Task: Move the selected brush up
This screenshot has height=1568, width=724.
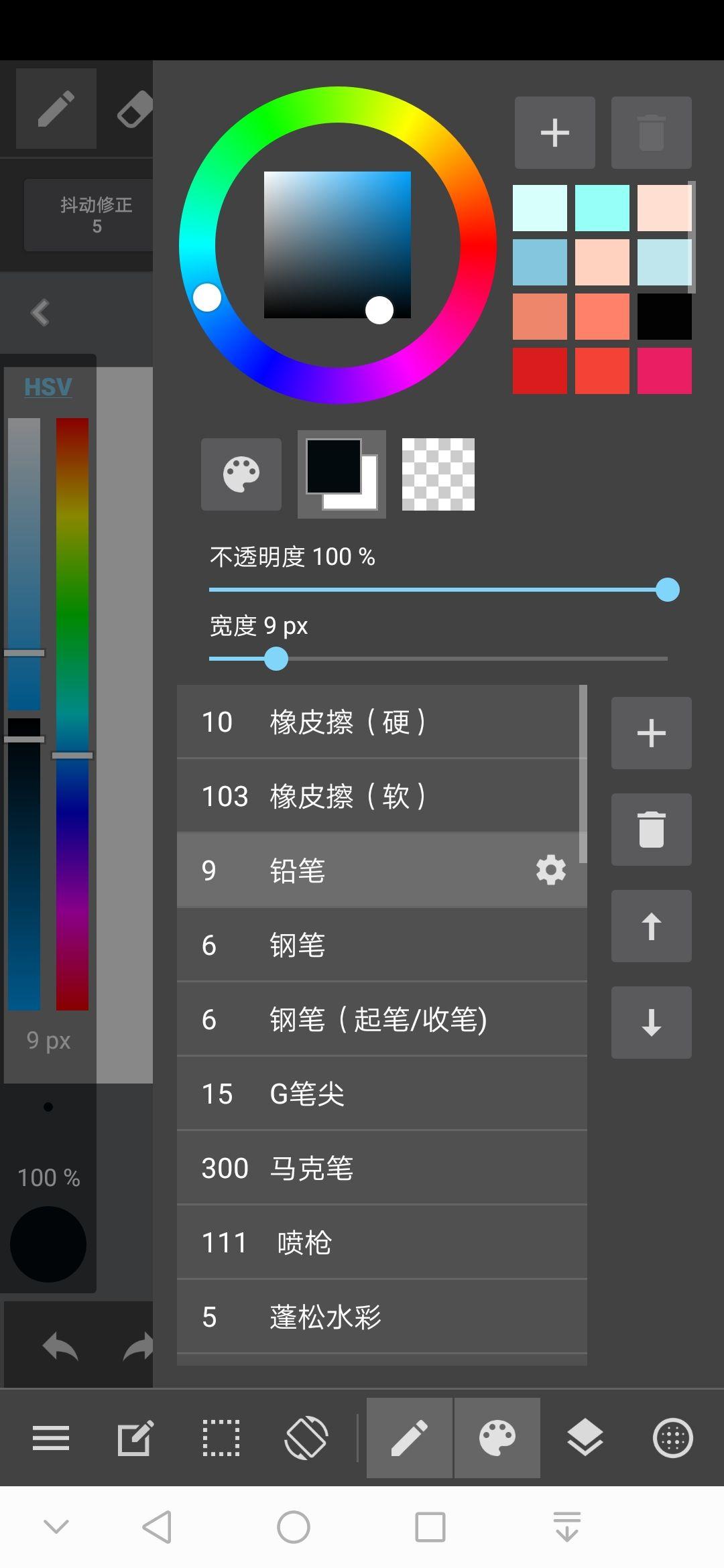Action: pos(651,926)
